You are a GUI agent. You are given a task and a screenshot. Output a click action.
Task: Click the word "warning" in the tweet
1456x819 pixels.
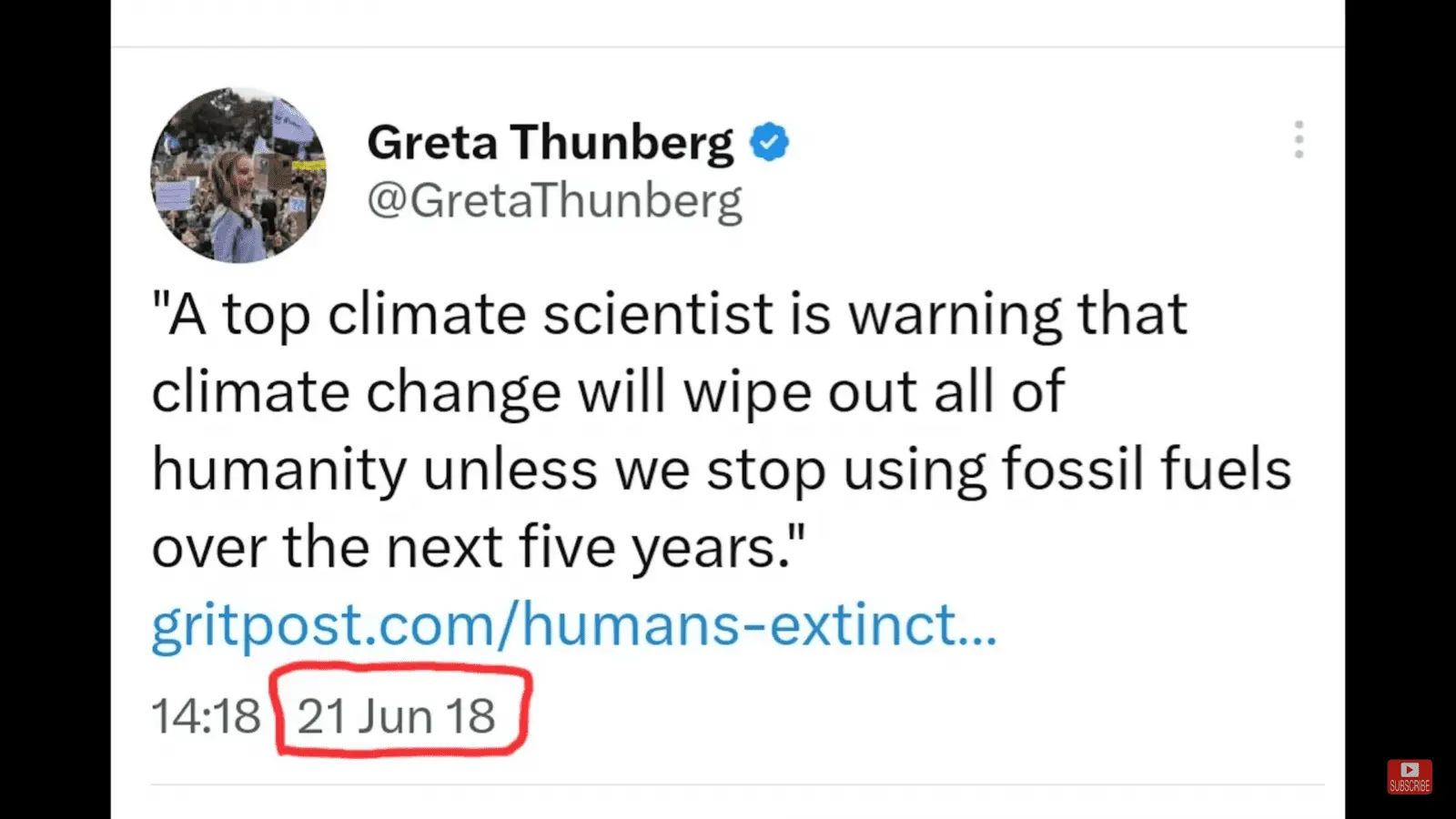[x=955, y=315]
